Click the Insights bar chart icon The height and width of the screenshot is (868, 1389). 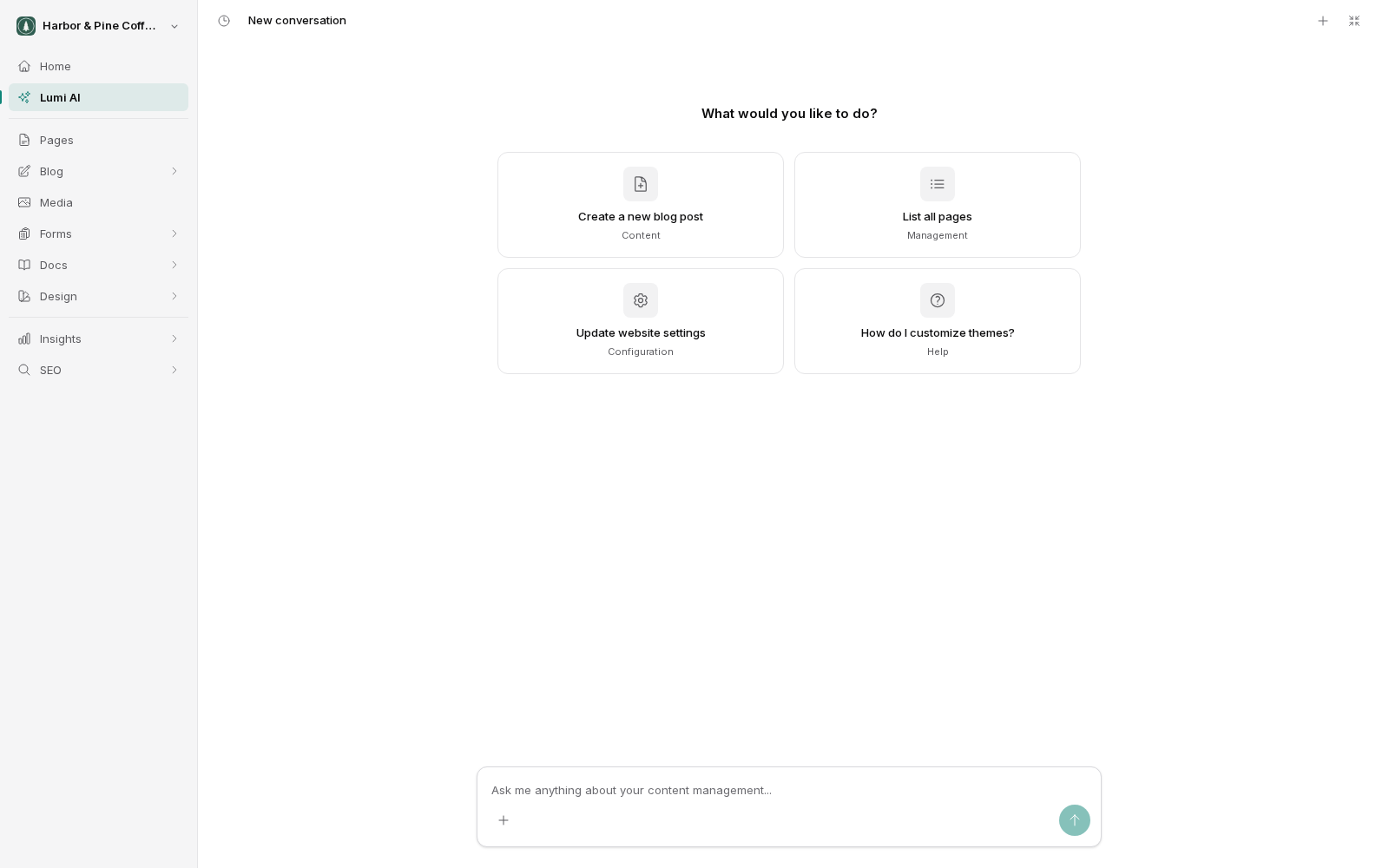(x=24, y=339)
